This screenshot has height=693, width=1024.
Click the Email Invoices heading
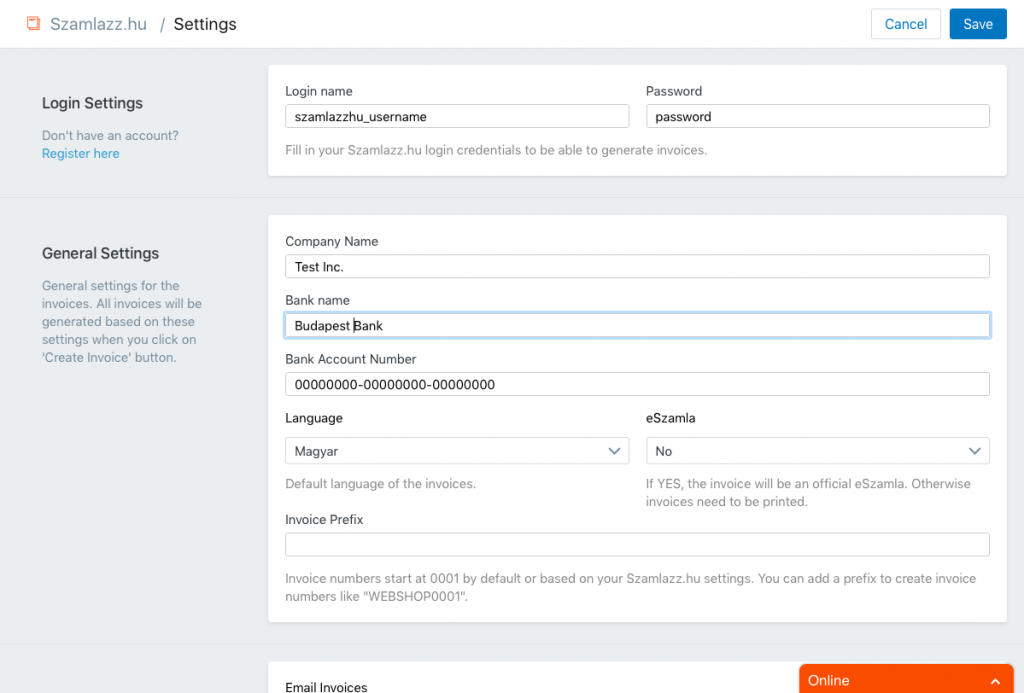point(326,686)
